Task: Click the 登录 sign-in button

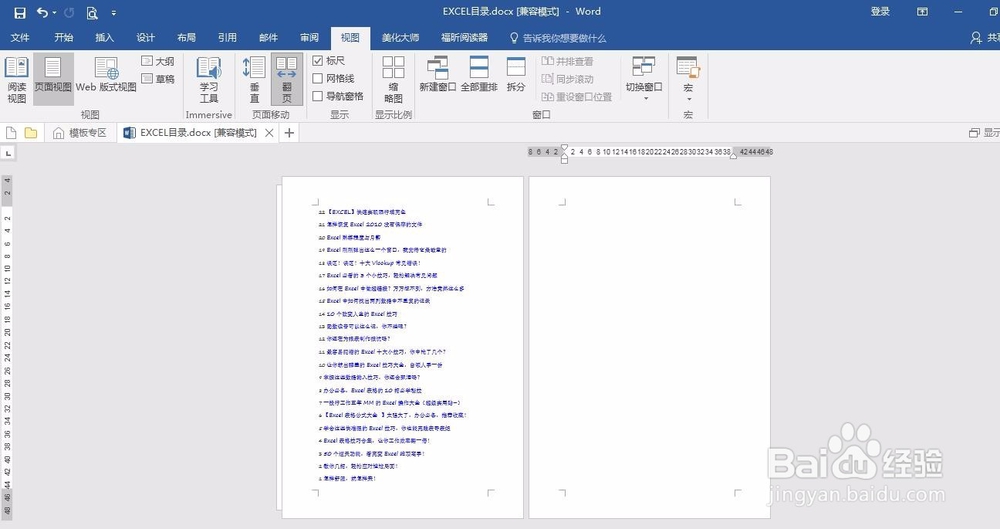Action: pyautogui.click(x=880, y=11)
